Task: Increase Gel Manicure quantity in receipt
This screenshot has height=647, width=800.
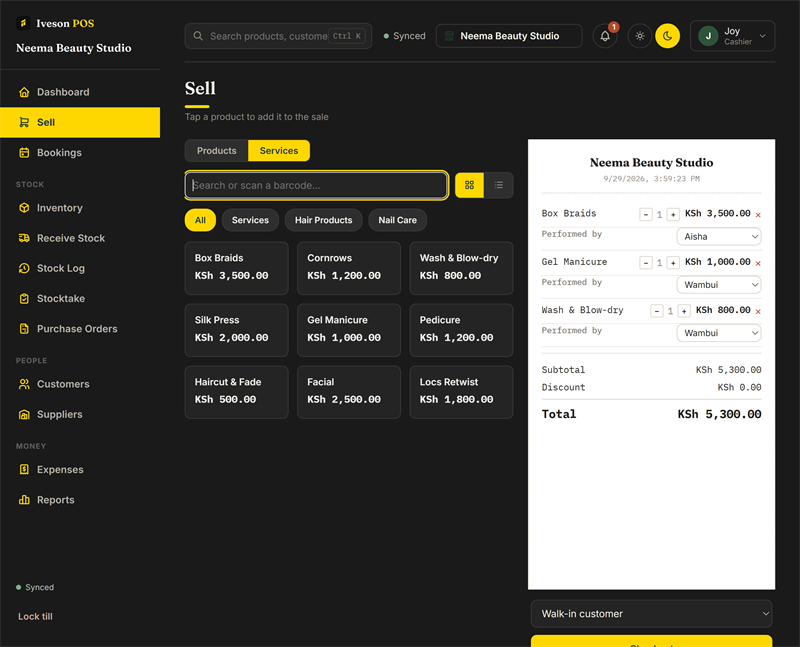Action: click(x=673, y=263)
